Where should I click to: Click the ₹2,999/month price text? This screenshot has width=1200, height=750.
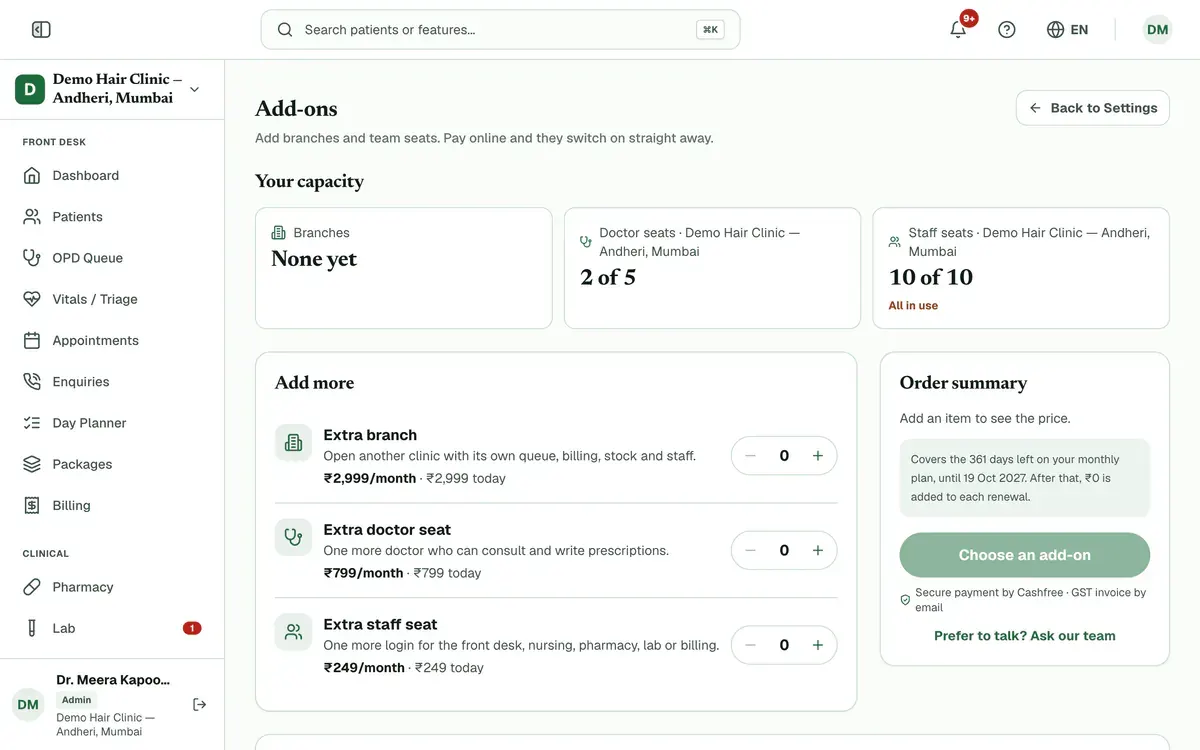369,479
